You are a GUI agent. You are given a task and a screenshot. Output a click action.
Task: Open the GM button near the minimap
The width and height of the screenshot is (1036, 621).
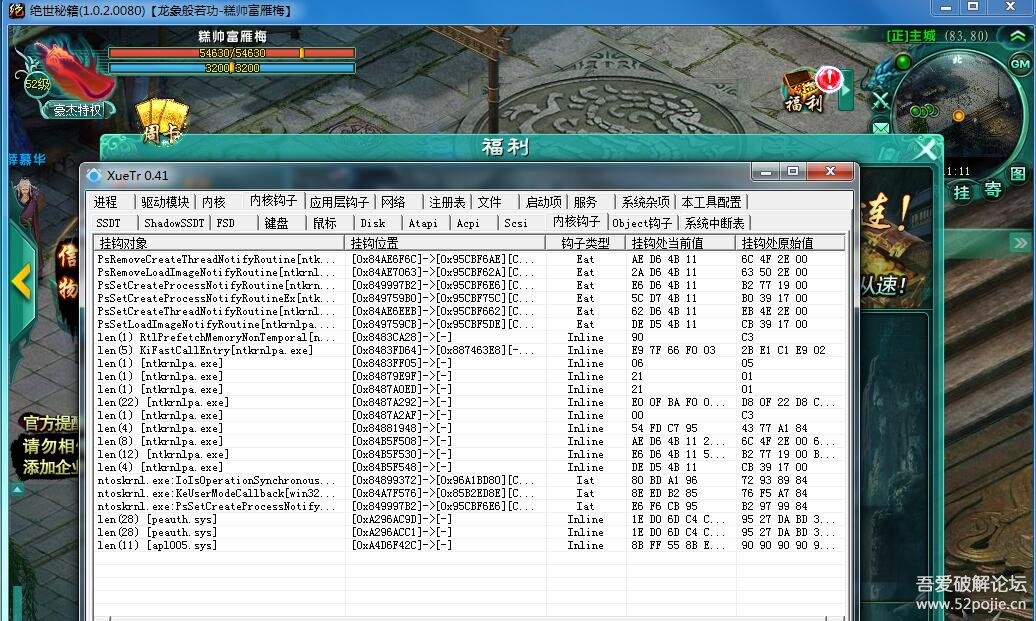click(1020, 64)
